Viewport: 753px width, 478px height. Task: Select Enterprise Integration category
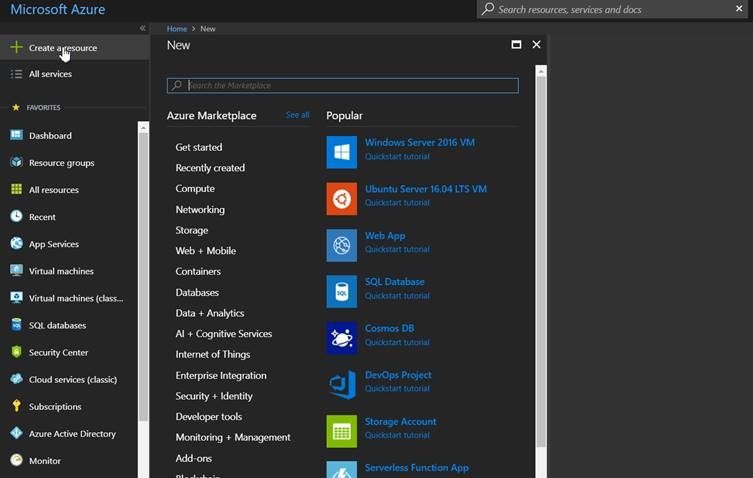click(221, 375)
